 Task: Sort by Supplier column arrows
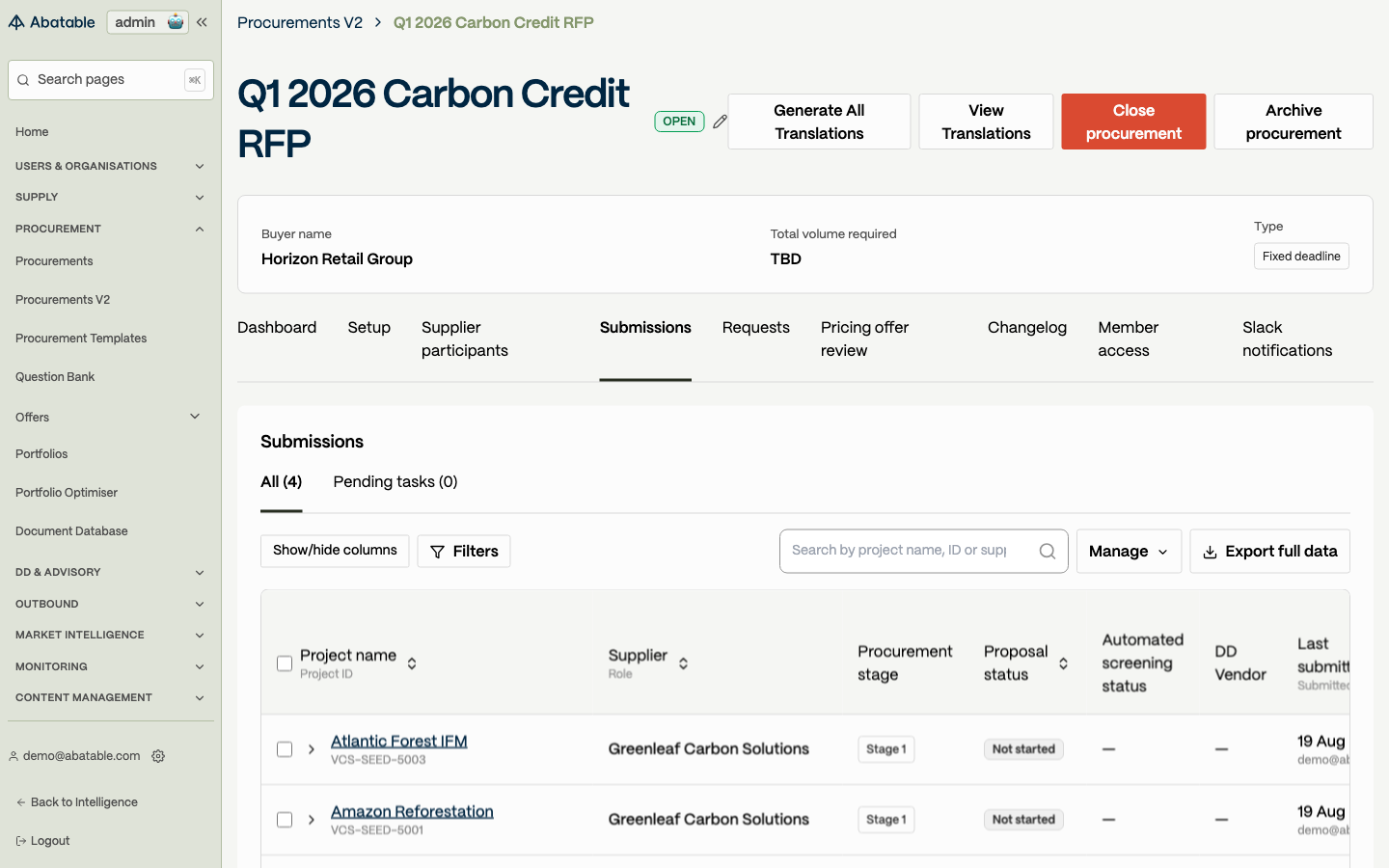pos(683,664)
